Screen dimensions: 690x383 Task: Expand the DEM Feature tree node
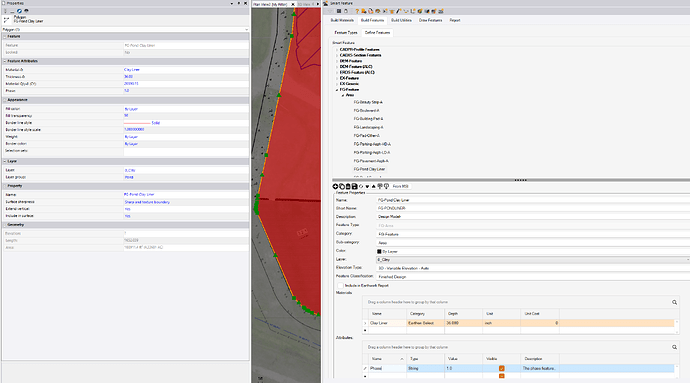(x=337, y=61)
